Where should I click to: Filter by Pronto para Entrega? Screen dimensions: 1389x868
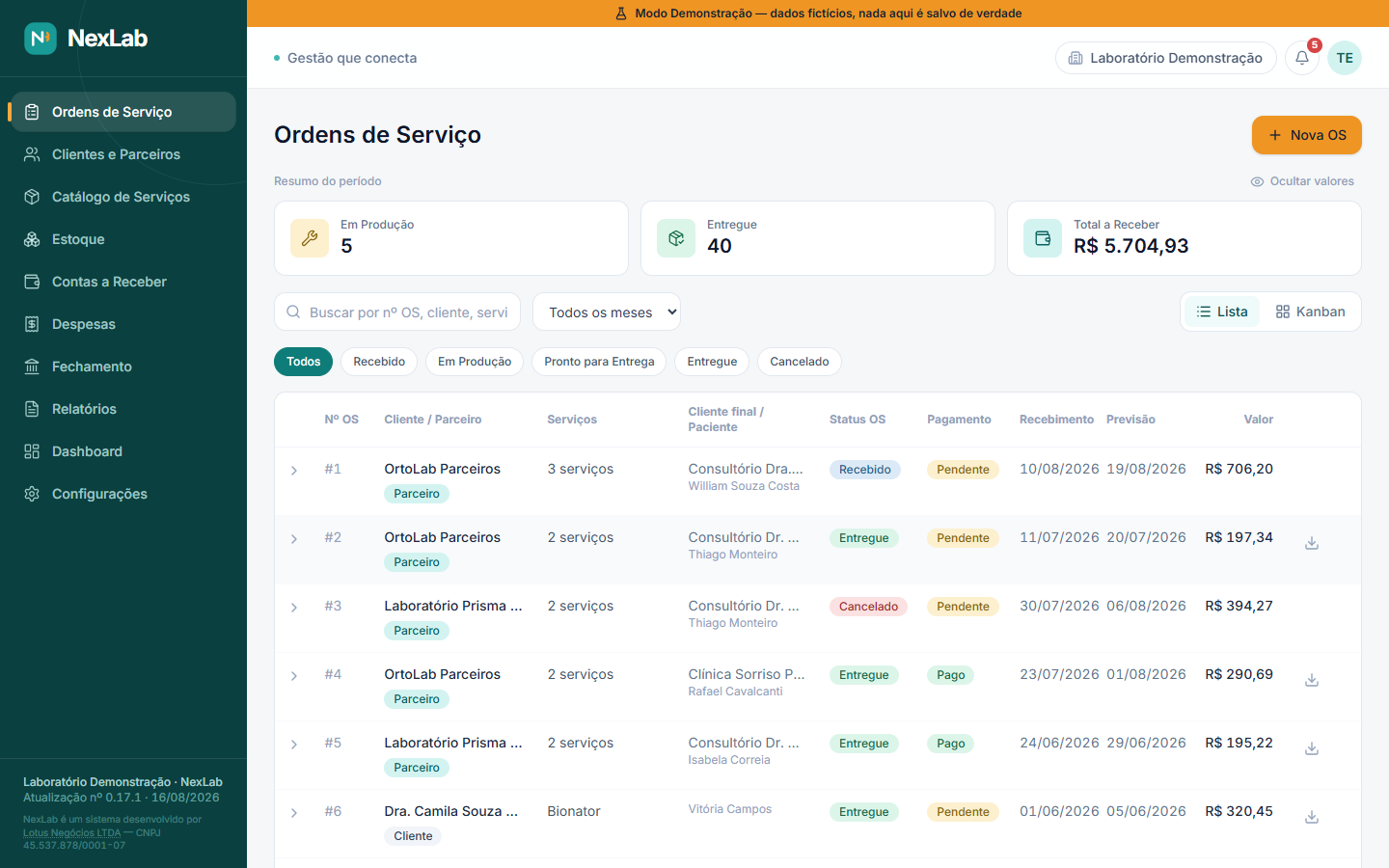(599, 362)
